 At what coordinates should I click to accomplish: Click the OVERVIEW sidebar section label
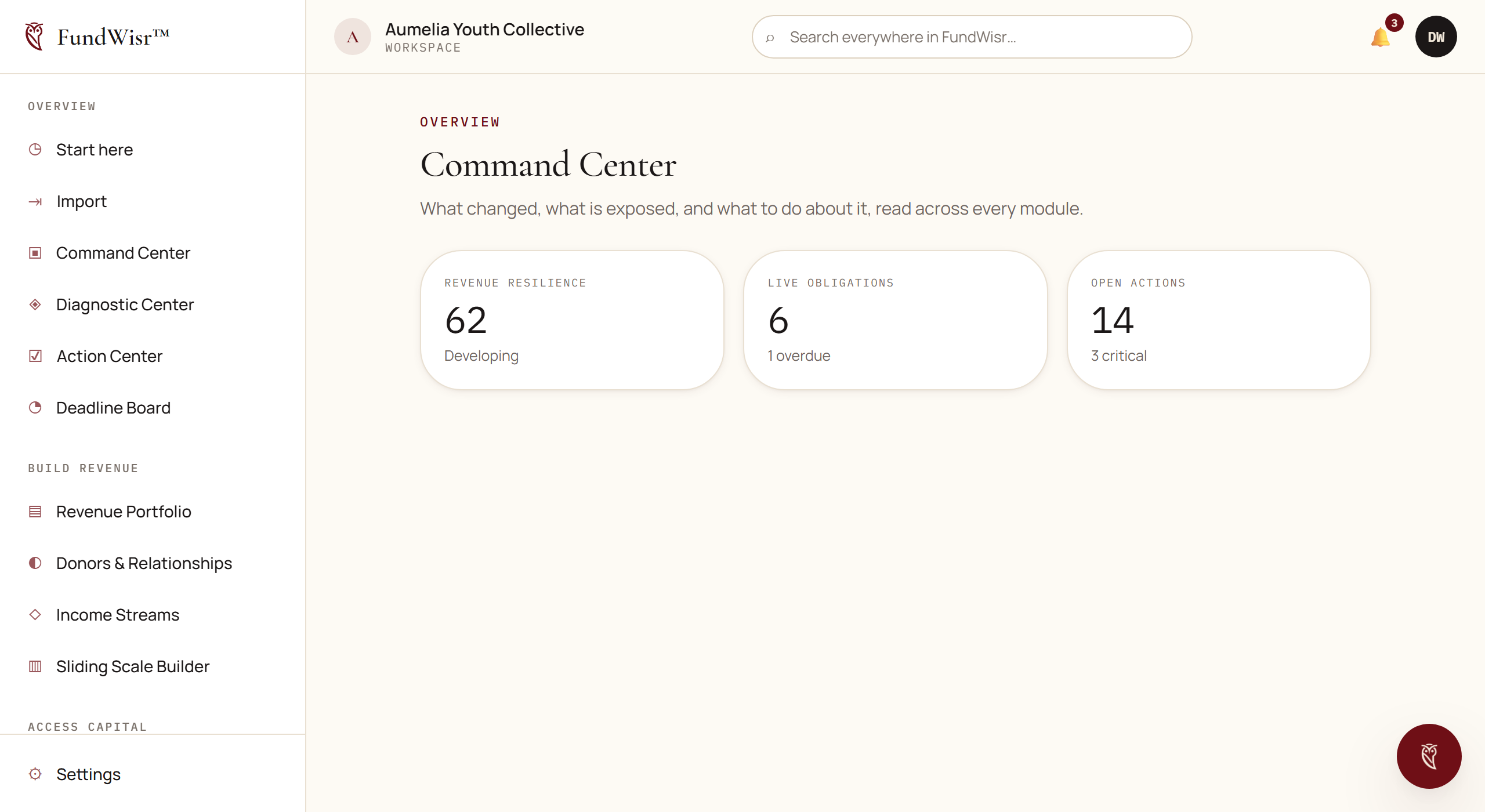tap(61, 106)
